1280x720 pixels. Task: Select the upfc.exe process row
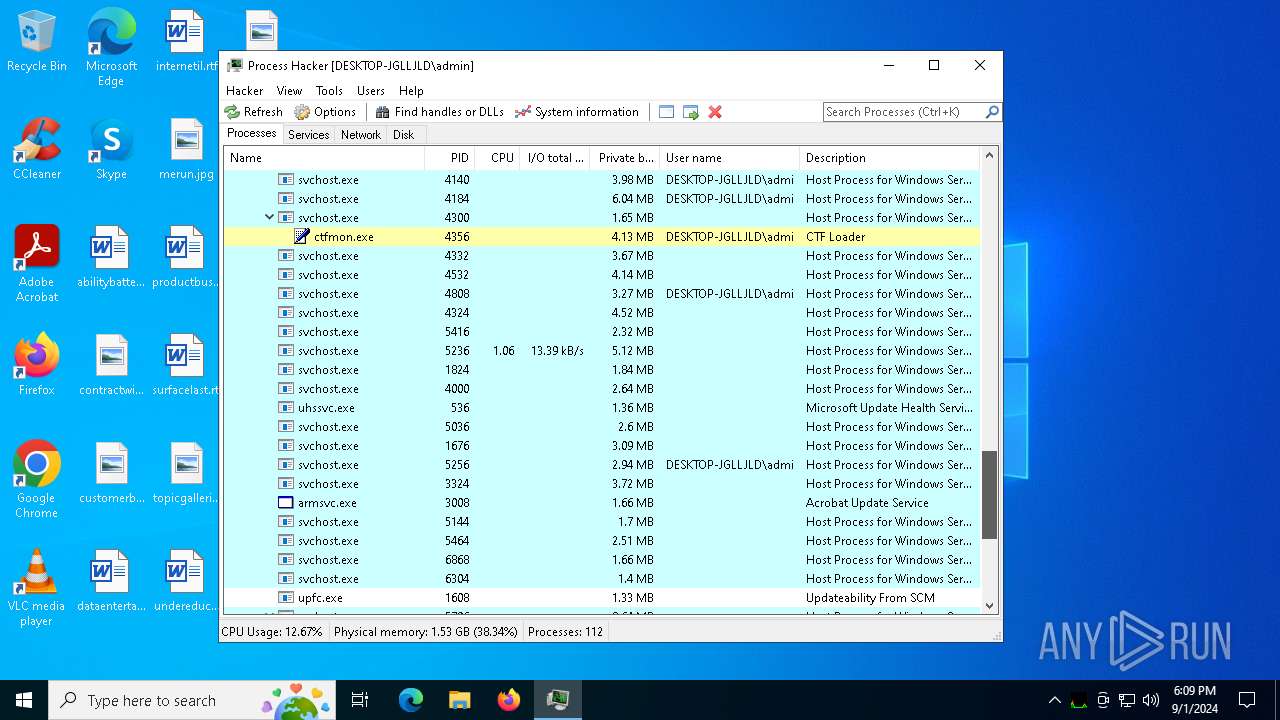[x=602, y=598]
